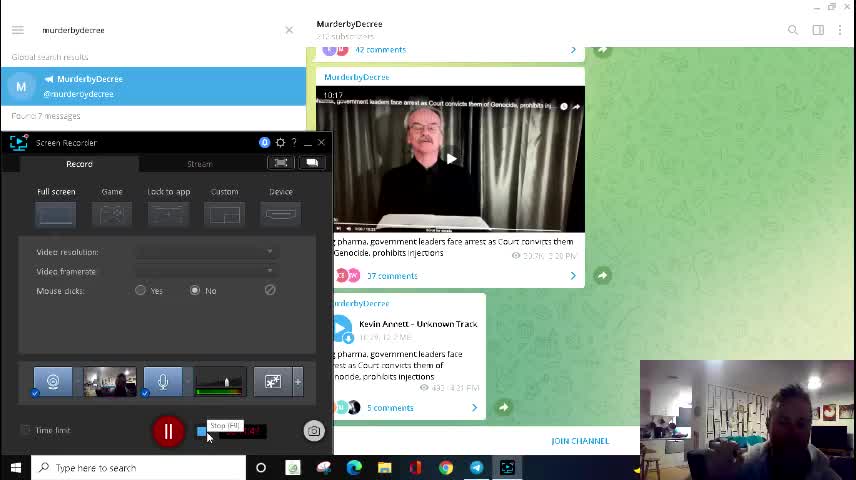
Task: Expand Video framerate dropdown
Action: tap(206, 271)
